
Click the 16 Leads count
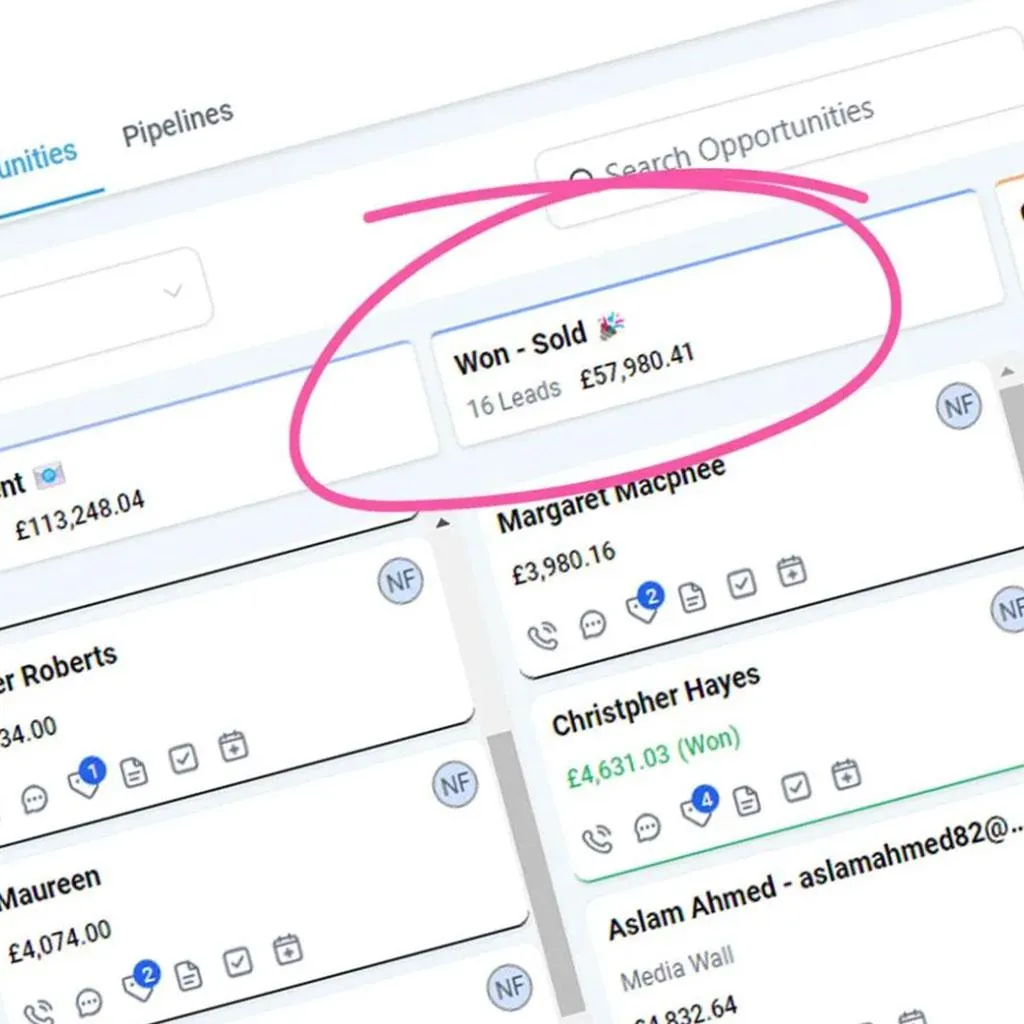[513, 398]
